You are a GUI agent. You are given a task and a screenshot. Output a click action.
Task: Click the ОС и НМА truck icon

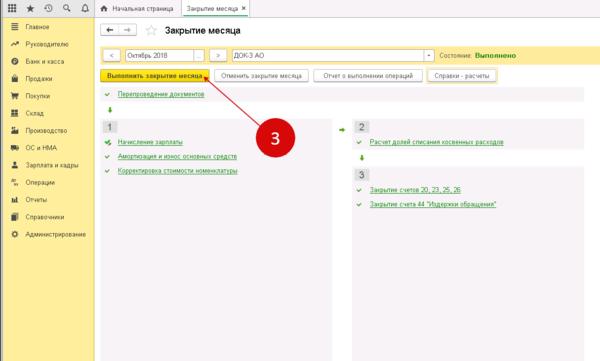coord(15,148)
